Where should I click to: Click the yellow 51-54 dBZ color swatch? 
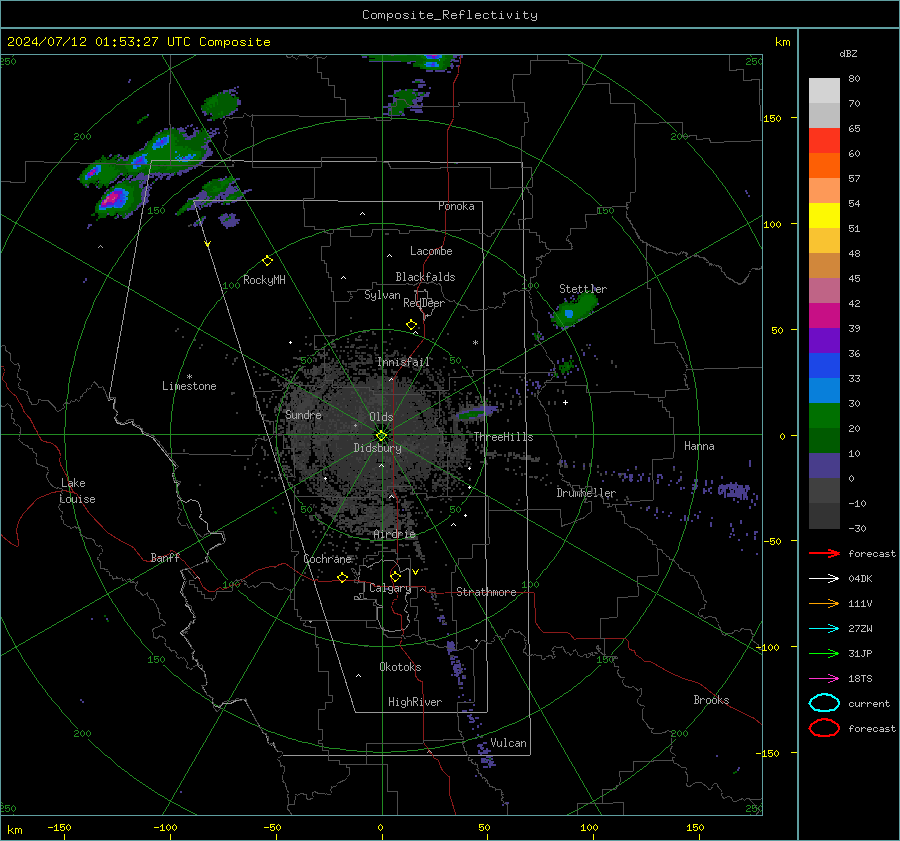(824, 216)
